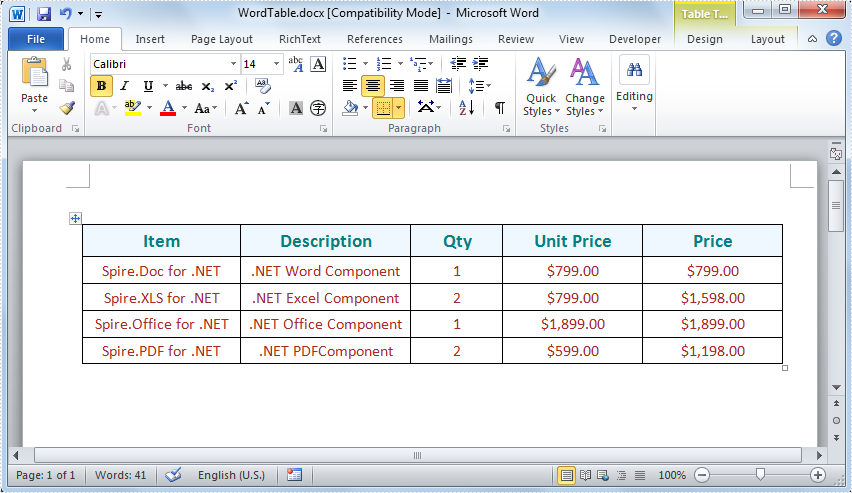
Task: Open the Change Styles dropdown
Action: [x=585, y=87]
